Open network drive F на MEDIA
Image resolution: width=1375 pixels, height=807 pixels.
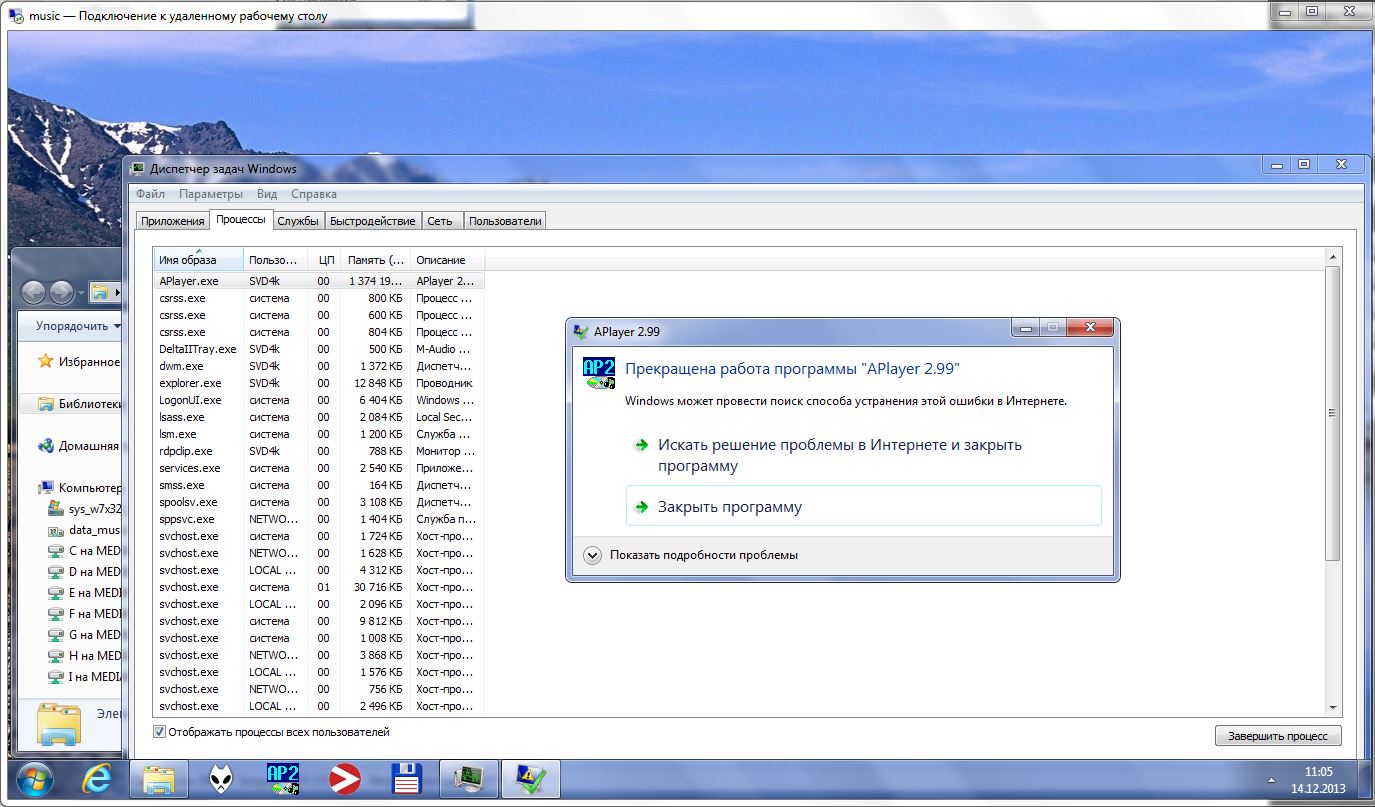[x=84, y=614]
